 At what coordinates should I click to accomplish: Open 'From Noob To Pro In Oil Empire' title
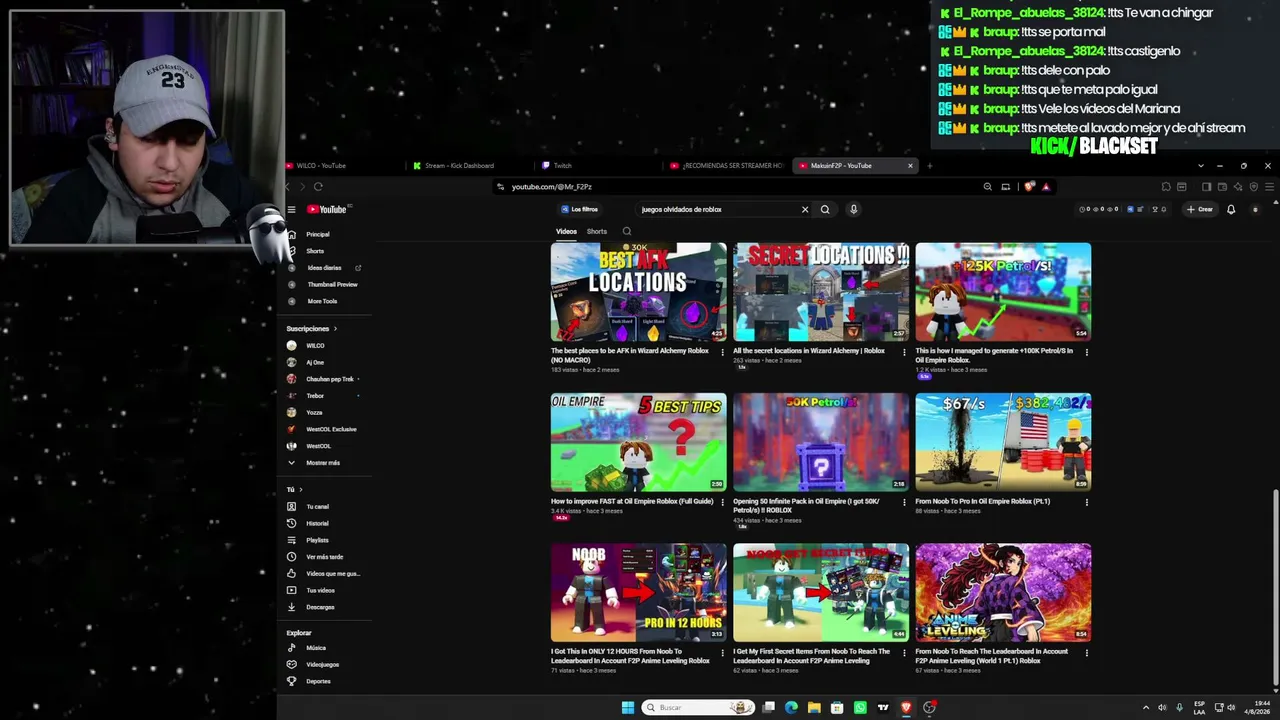[983, 501]
